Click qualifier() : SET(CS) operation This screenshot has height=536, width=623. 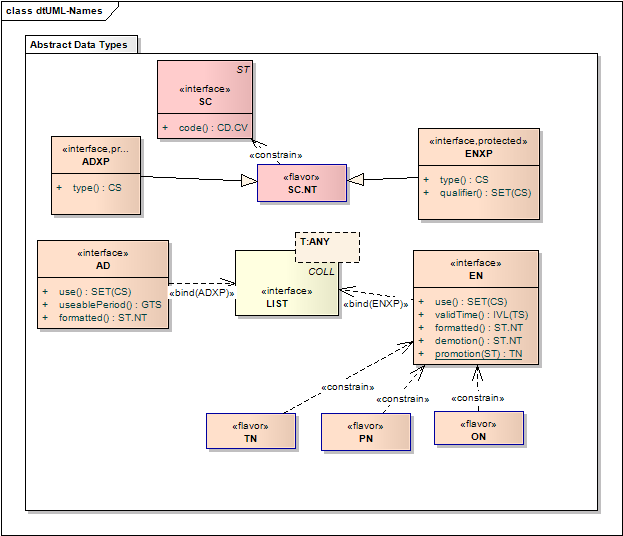pyautogui.click(x=485, y=193)
